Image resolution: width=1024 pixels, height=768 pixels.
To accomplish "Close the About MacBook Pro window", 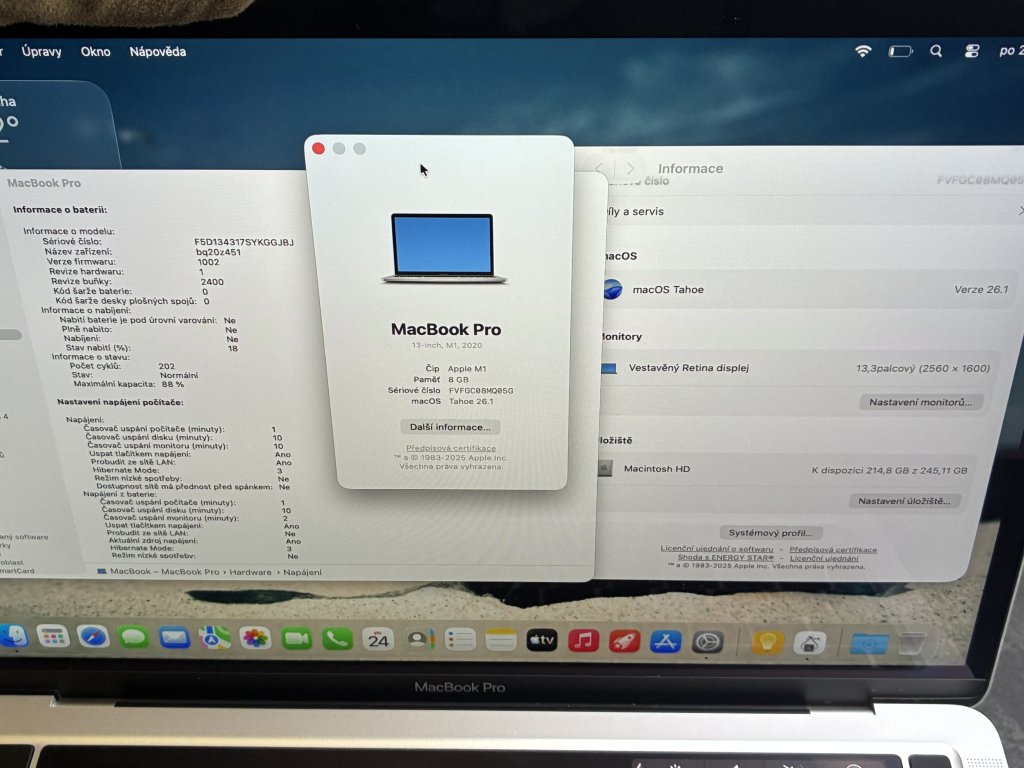I will [319, 148].
